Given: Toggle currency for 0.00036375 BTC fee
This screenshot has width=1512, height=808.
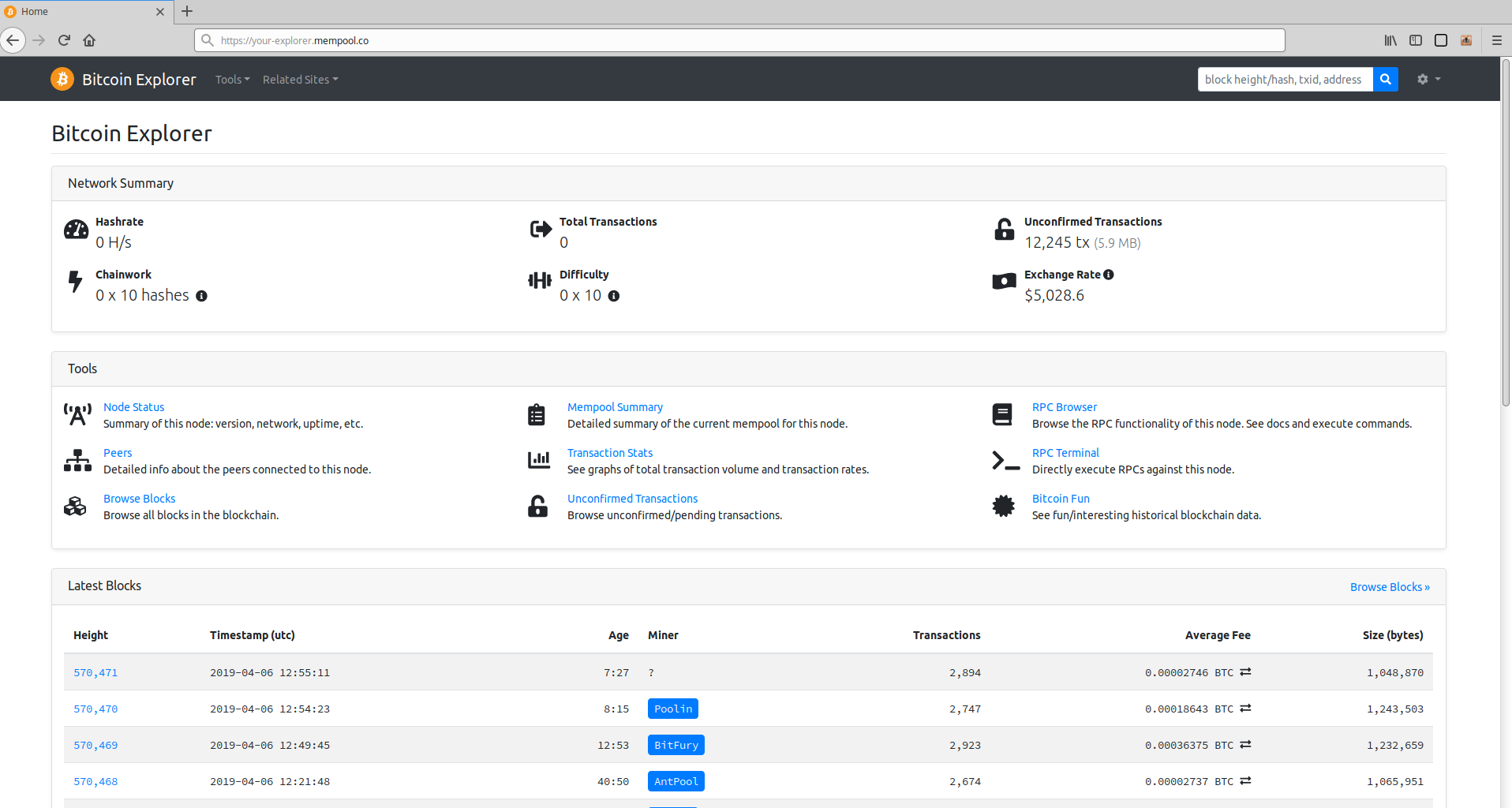Looking at the screenshot, I should (1245, 745).
